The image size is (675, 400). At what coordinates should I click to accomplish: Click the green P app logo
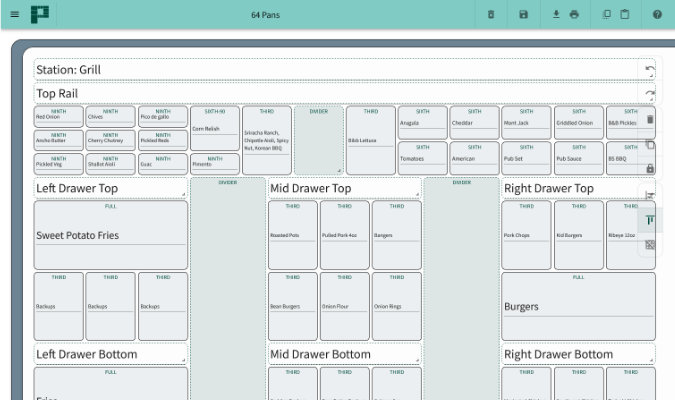tap(40, 14)
